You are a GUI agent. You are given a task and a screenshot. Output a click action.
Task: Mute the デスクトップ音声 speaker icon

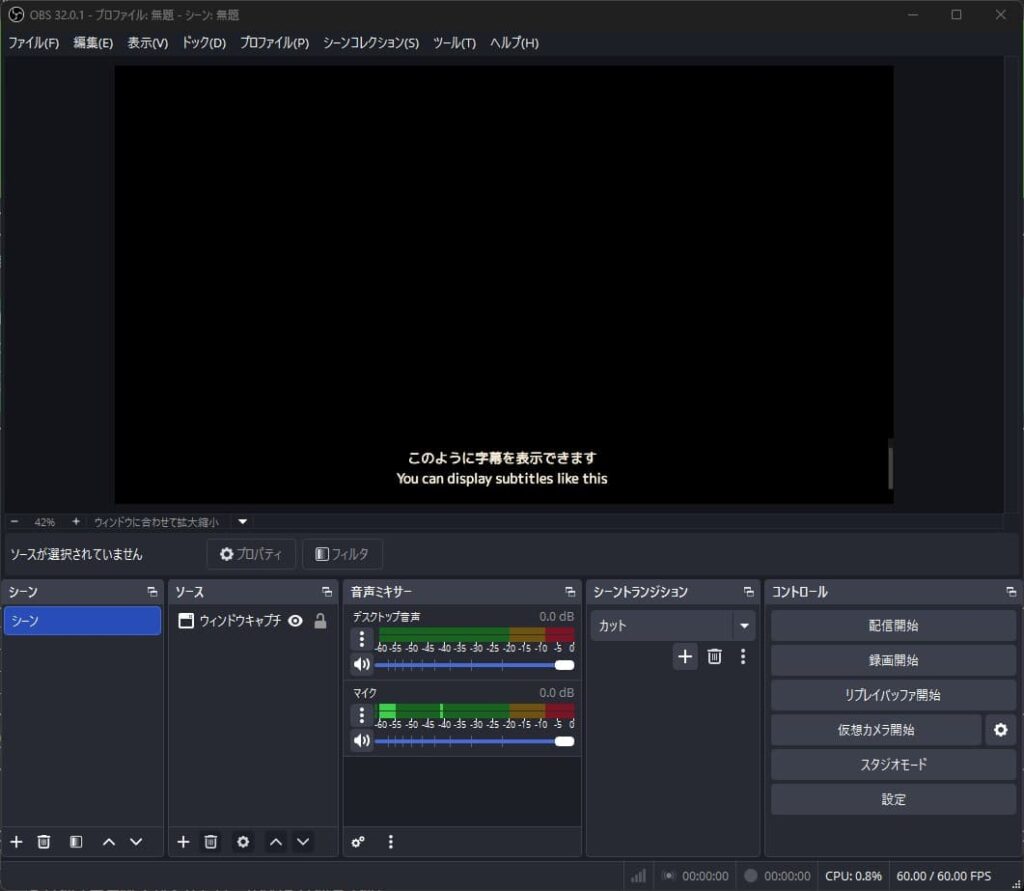point(361,664)
